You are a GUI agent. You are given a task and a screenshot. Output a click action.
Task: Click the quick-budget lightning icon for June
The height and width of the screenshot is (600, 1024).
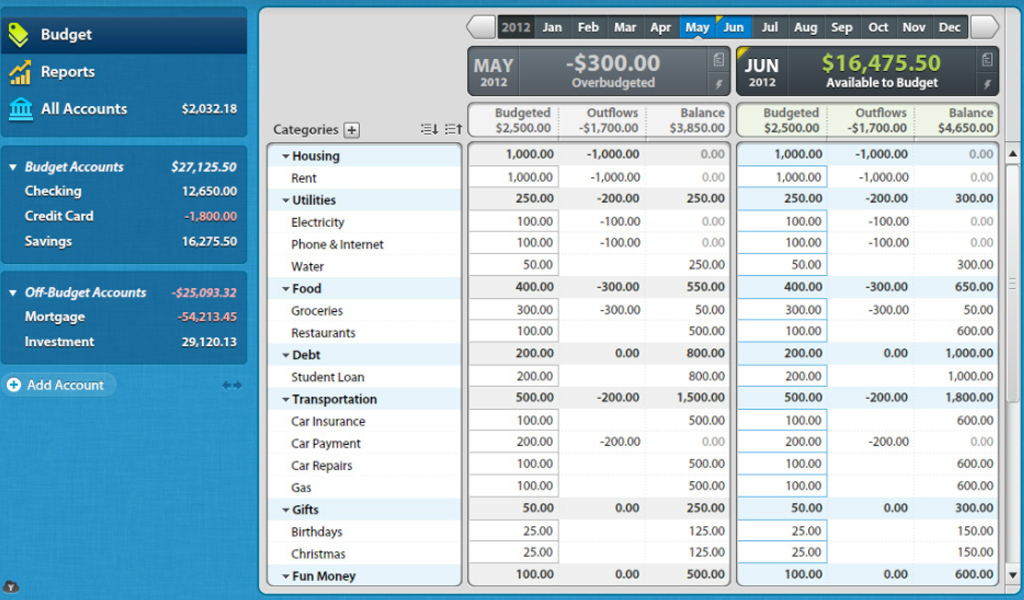tap(986, 85)
